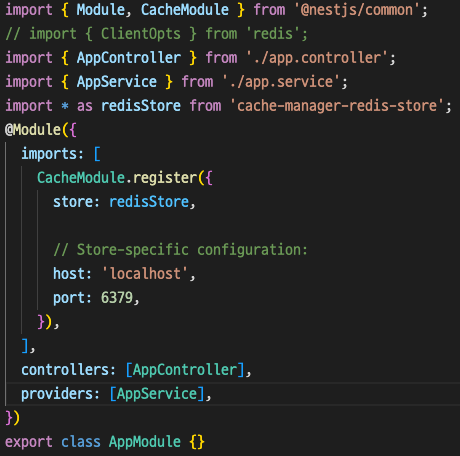Click 'AppController' inside the controllers array
Viewport: 460px width, 456px height.
(185, 370)
